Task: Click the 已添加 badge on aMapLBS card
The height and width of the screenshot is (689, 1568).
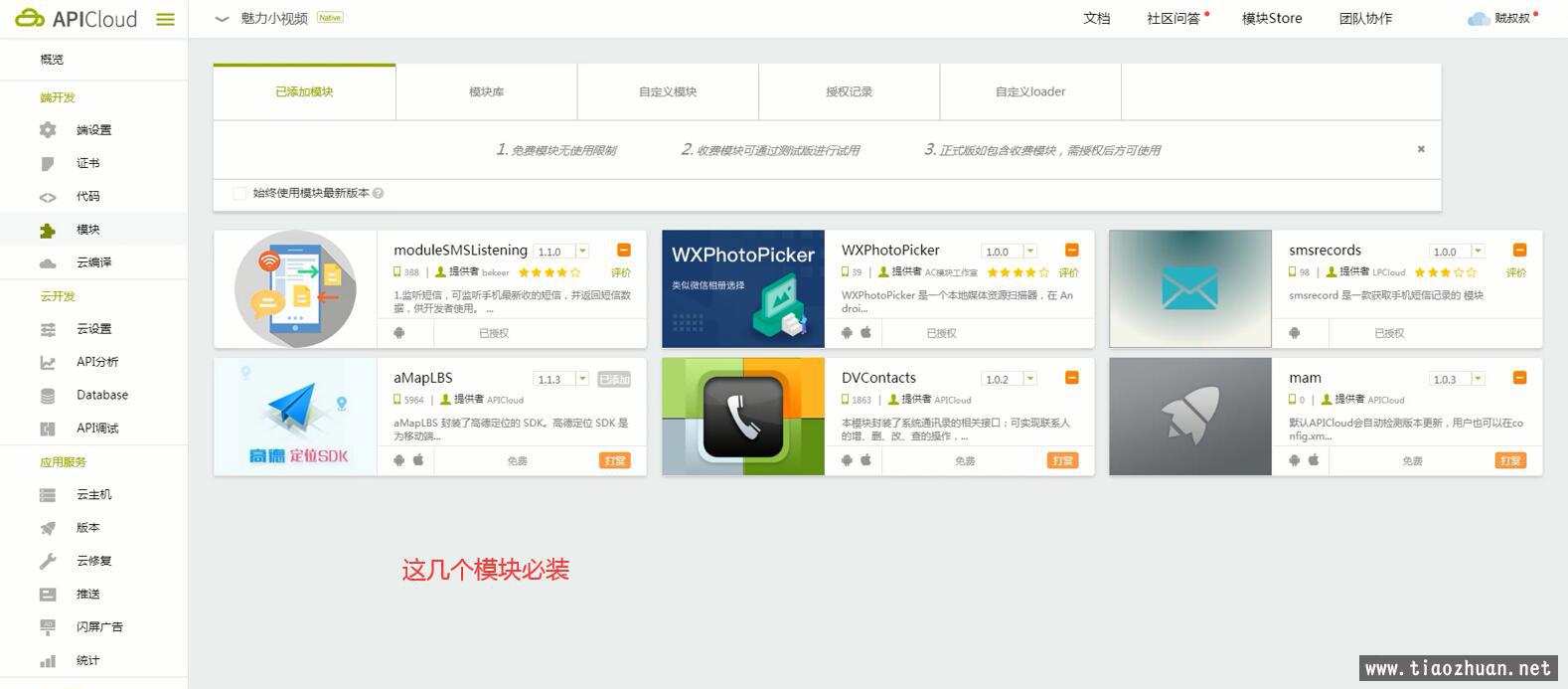Action: coord(614,379)
